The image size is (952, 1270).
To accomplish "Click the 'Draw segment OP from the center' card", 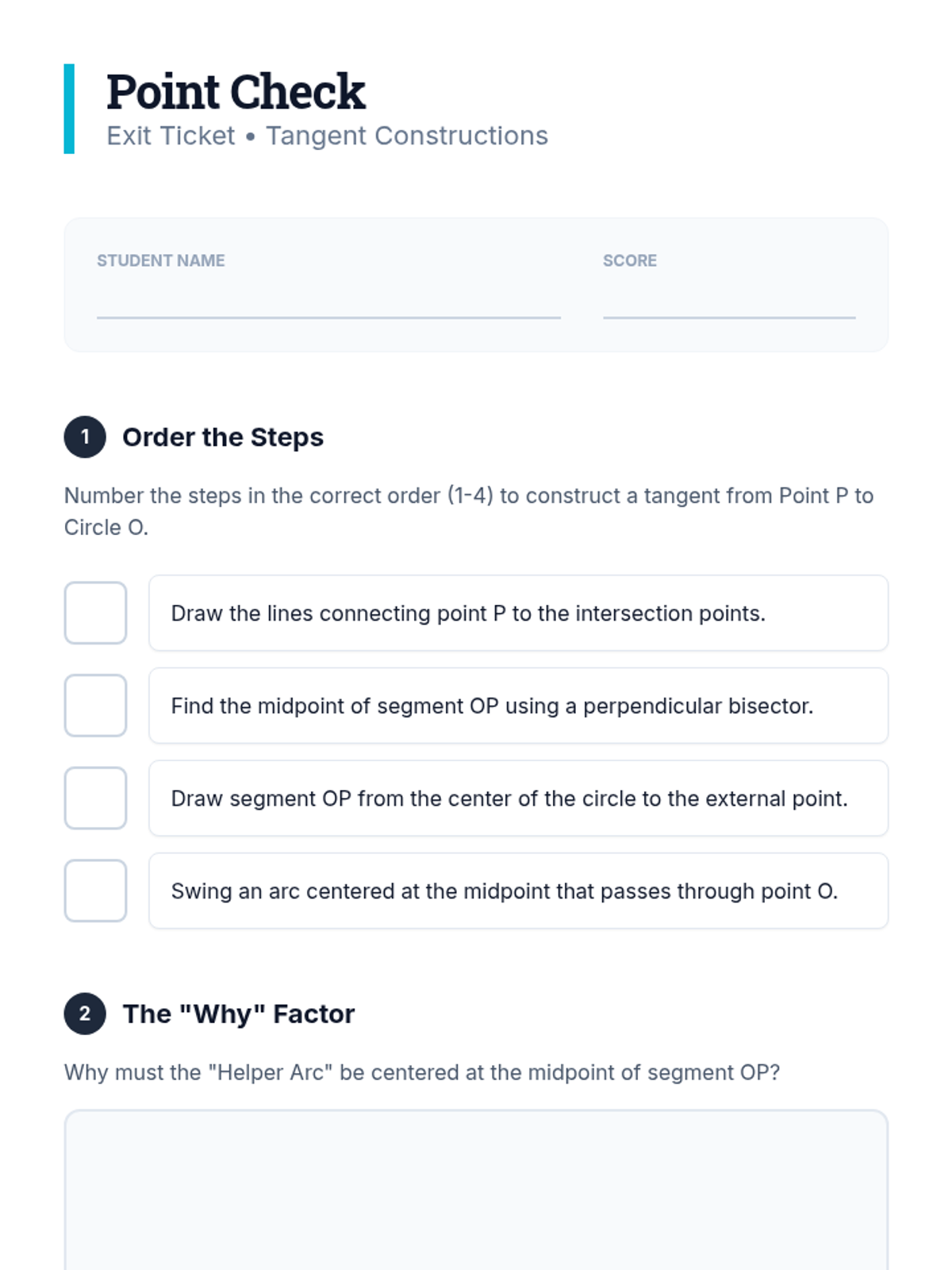I will (x=518, y=798).
